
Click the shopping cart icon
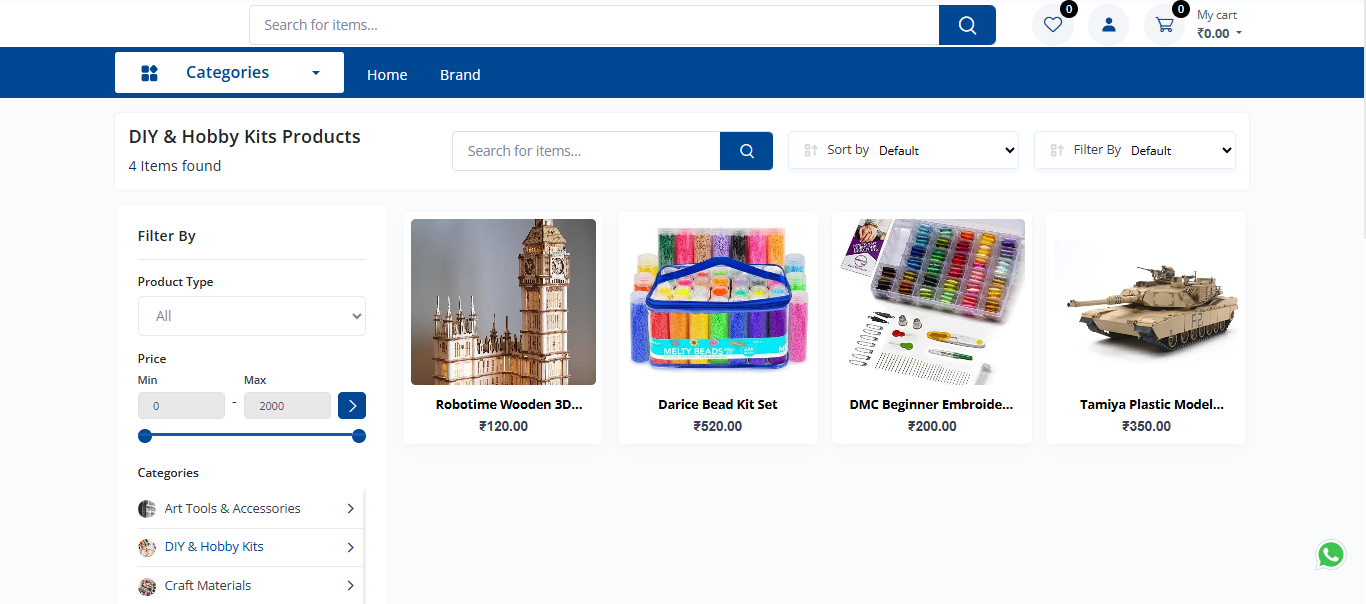click(1164, 25)
